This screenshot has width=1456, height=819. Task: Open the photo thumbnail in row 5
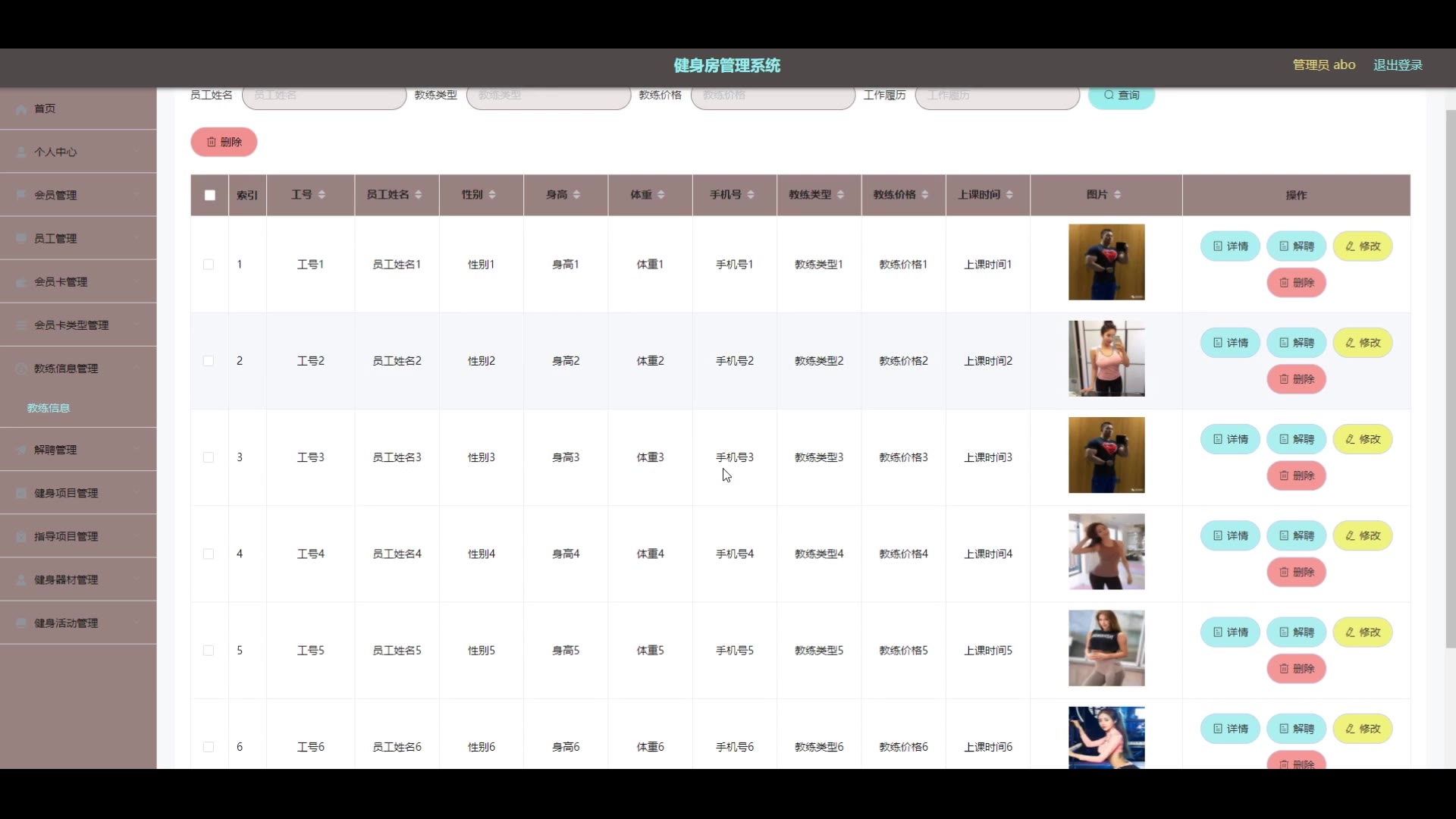[x=1106, y=648]
